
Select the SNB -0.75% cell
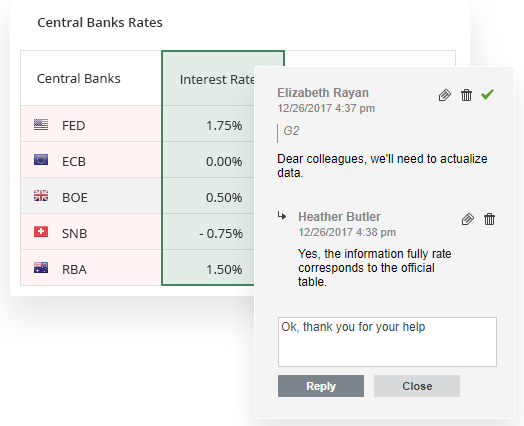(208, 232)
